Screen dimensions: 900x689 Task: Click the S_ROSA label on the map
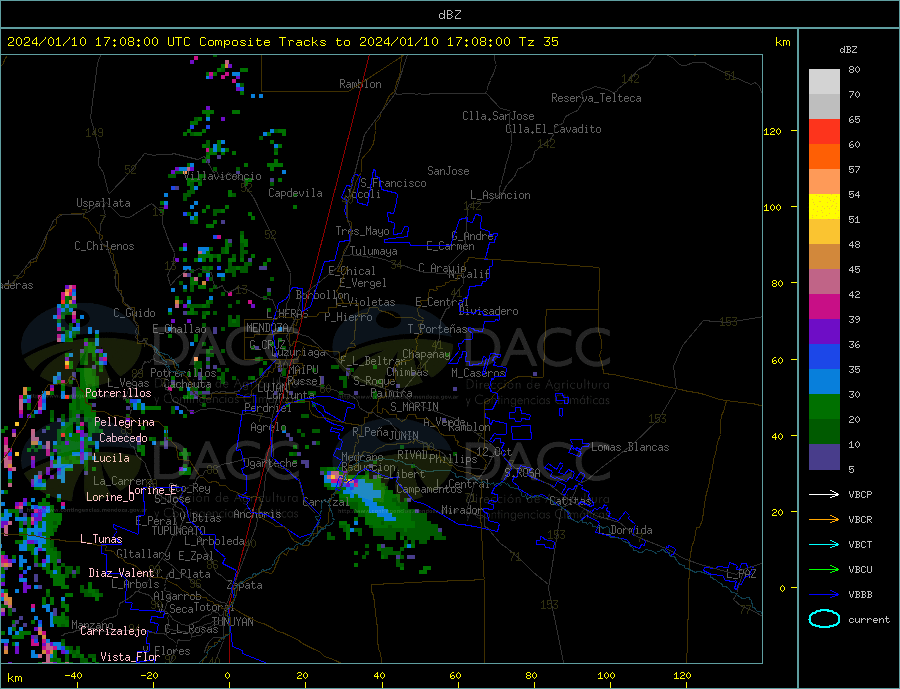pos(522,473)
